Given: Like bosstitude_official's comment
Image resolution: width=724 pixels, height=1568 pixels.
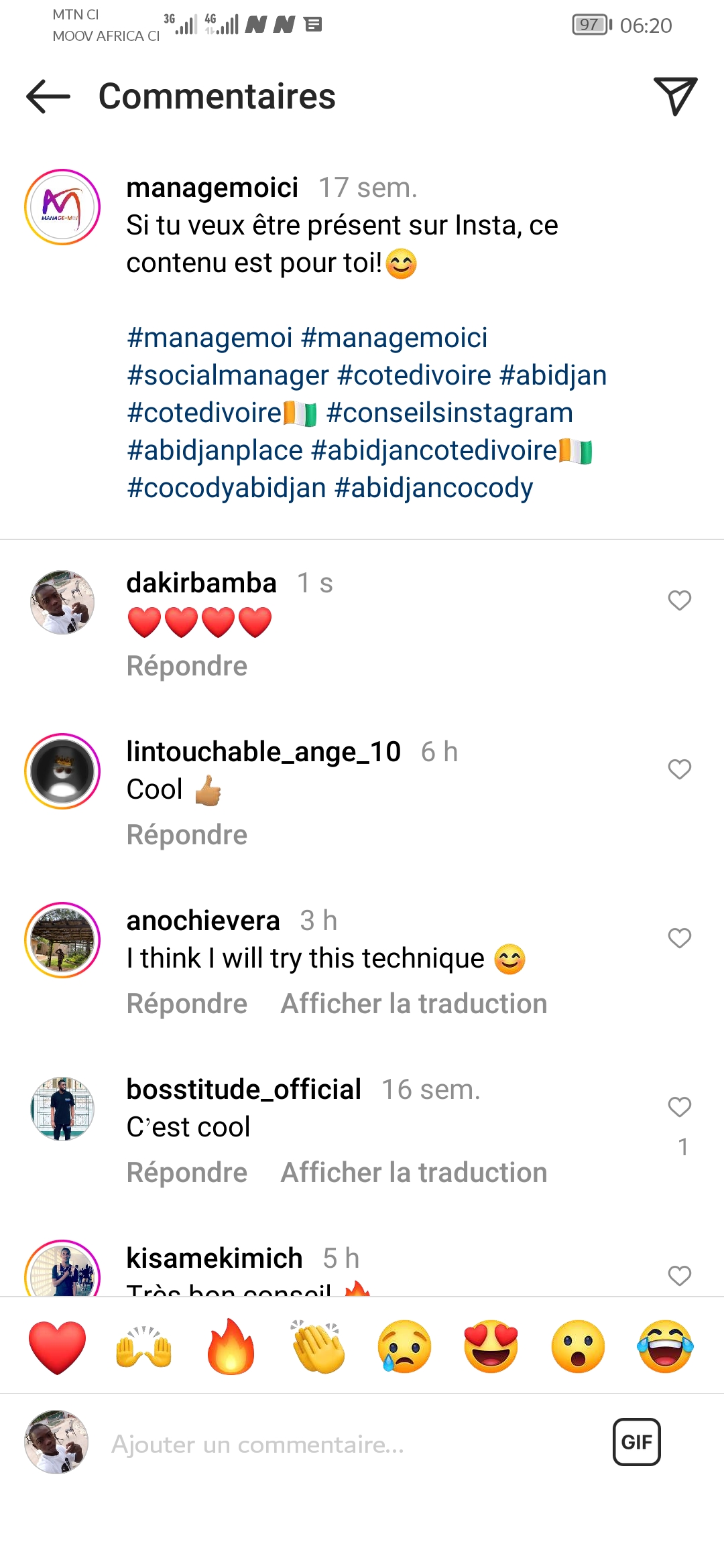Looking at the screenshot, I should click(679, 1107).
